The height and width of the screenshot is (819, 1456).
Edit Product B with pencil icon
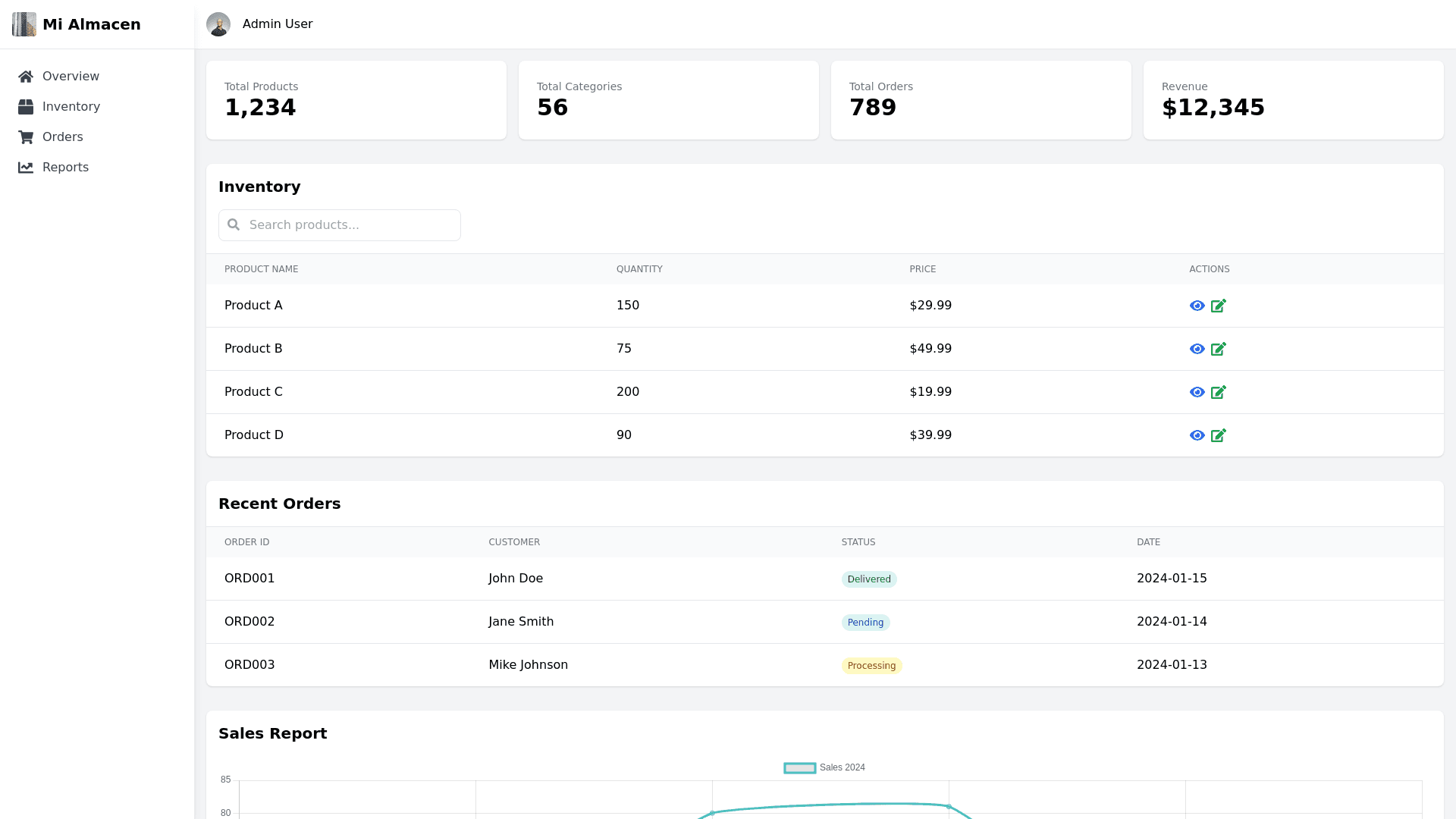[1218, 349]
